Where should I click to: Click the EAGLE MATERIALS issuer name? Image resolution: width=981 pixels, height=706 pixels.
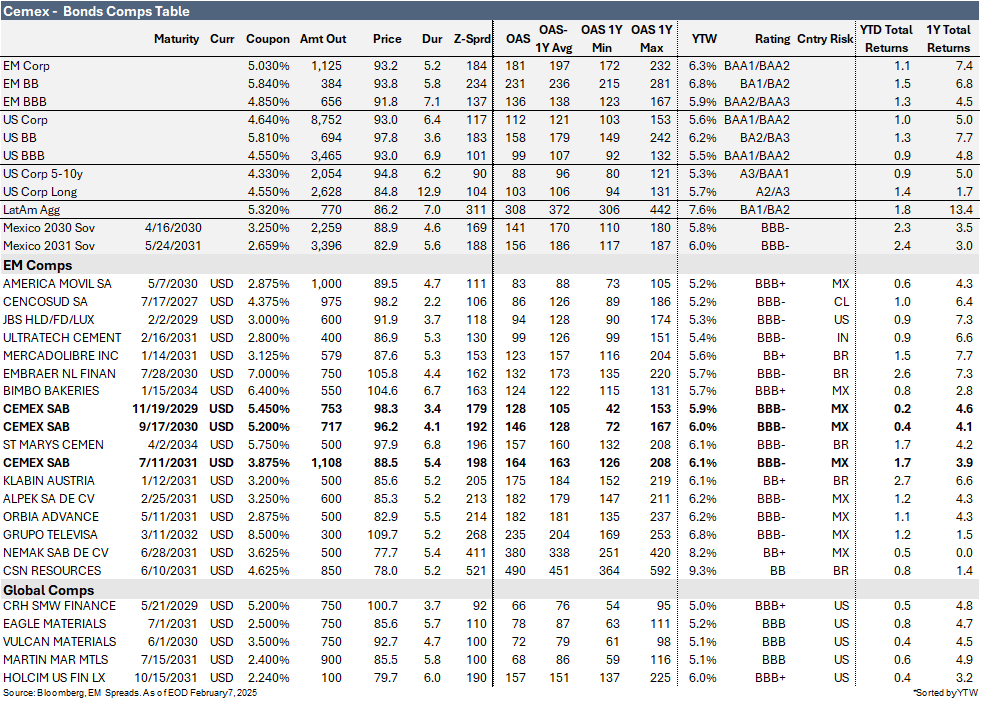[54, 624]
